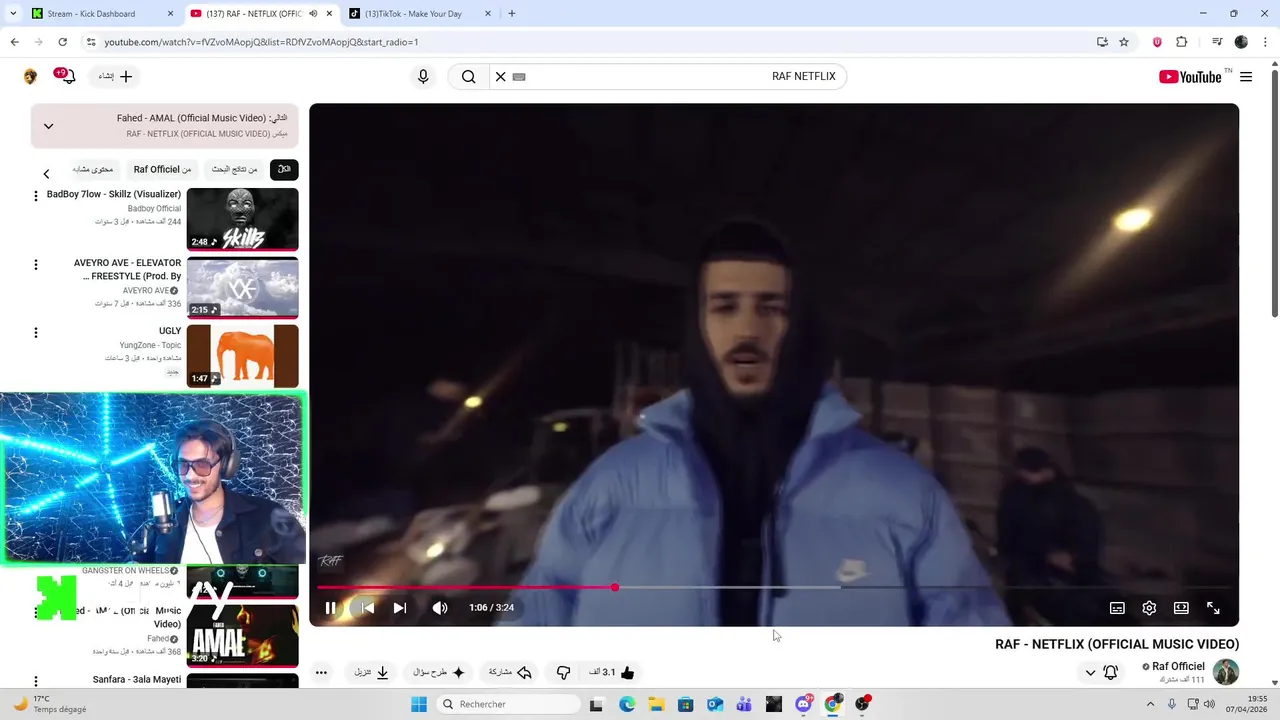Open a new browser tab
This screenshot has height=720, width=1280.
[512, 14]
